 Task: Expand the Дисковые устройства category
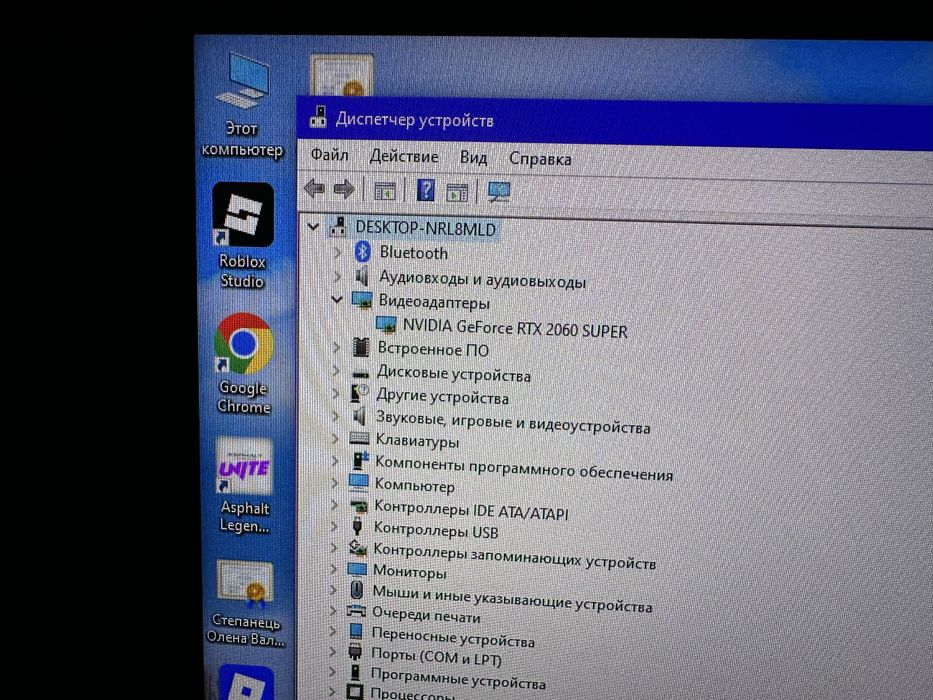(x=336, y=371)
